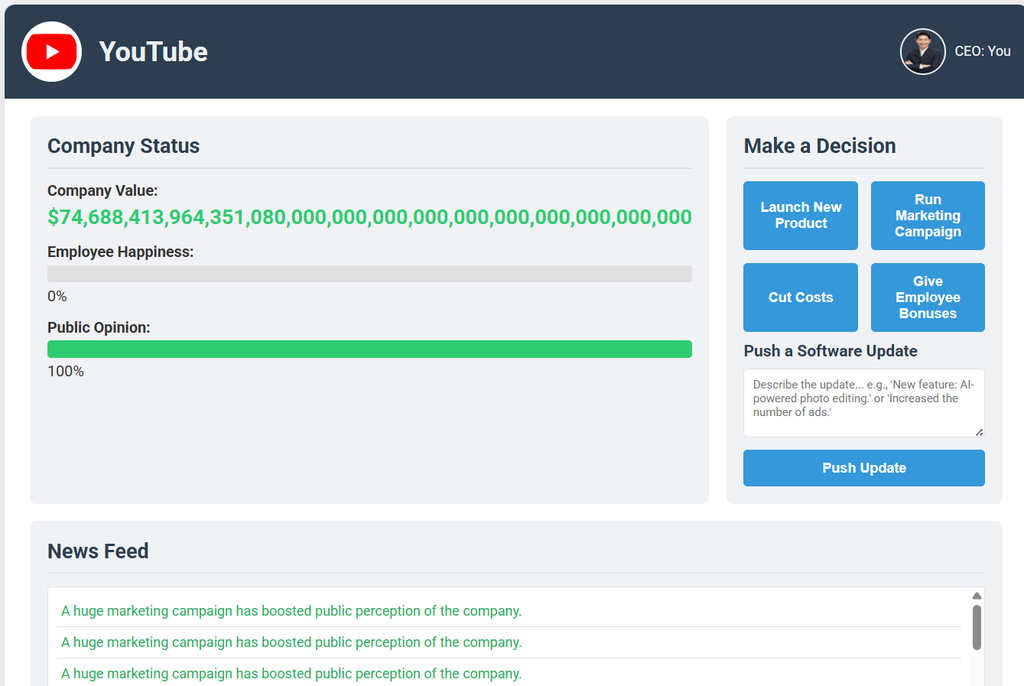The image size is (1024, 686).
Task: Choose the Cut Costs decision
Action: coord(800,297)
